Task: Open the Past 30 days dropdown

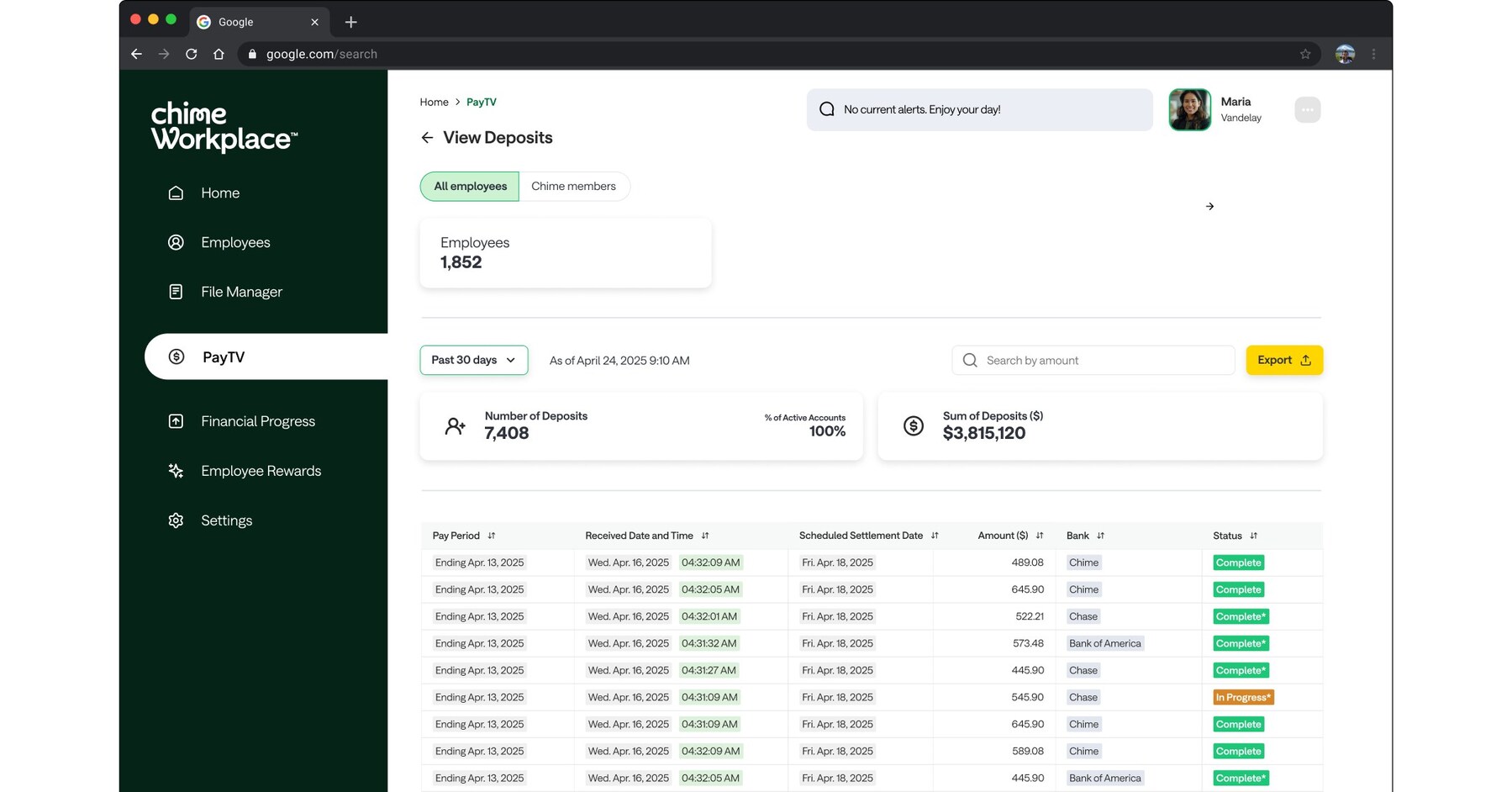Action: point(473,360)
